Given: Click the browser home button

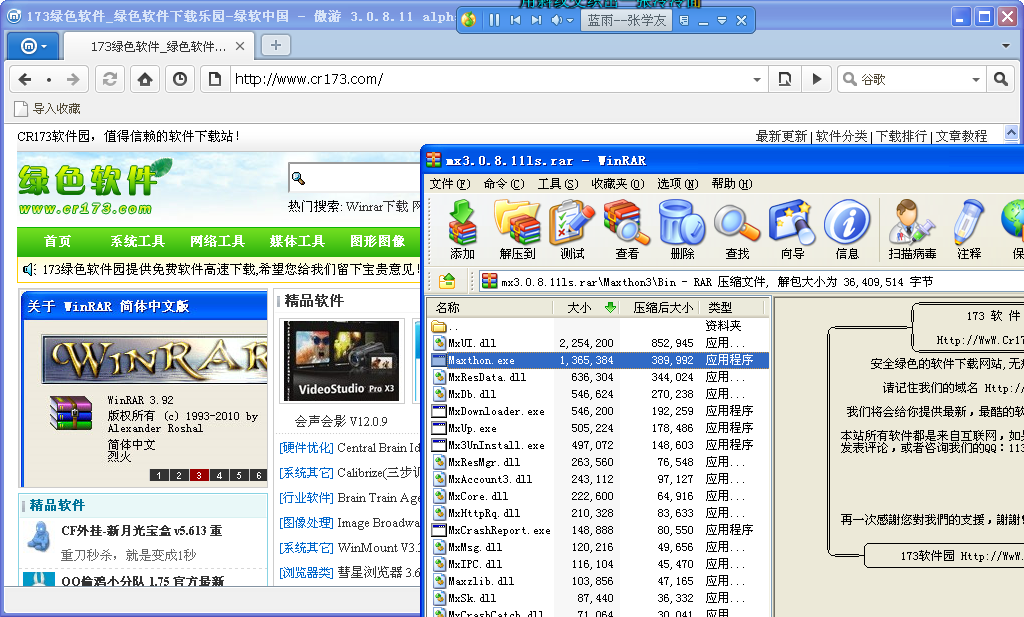Looking at the screenshot, I should coord(145,79).
